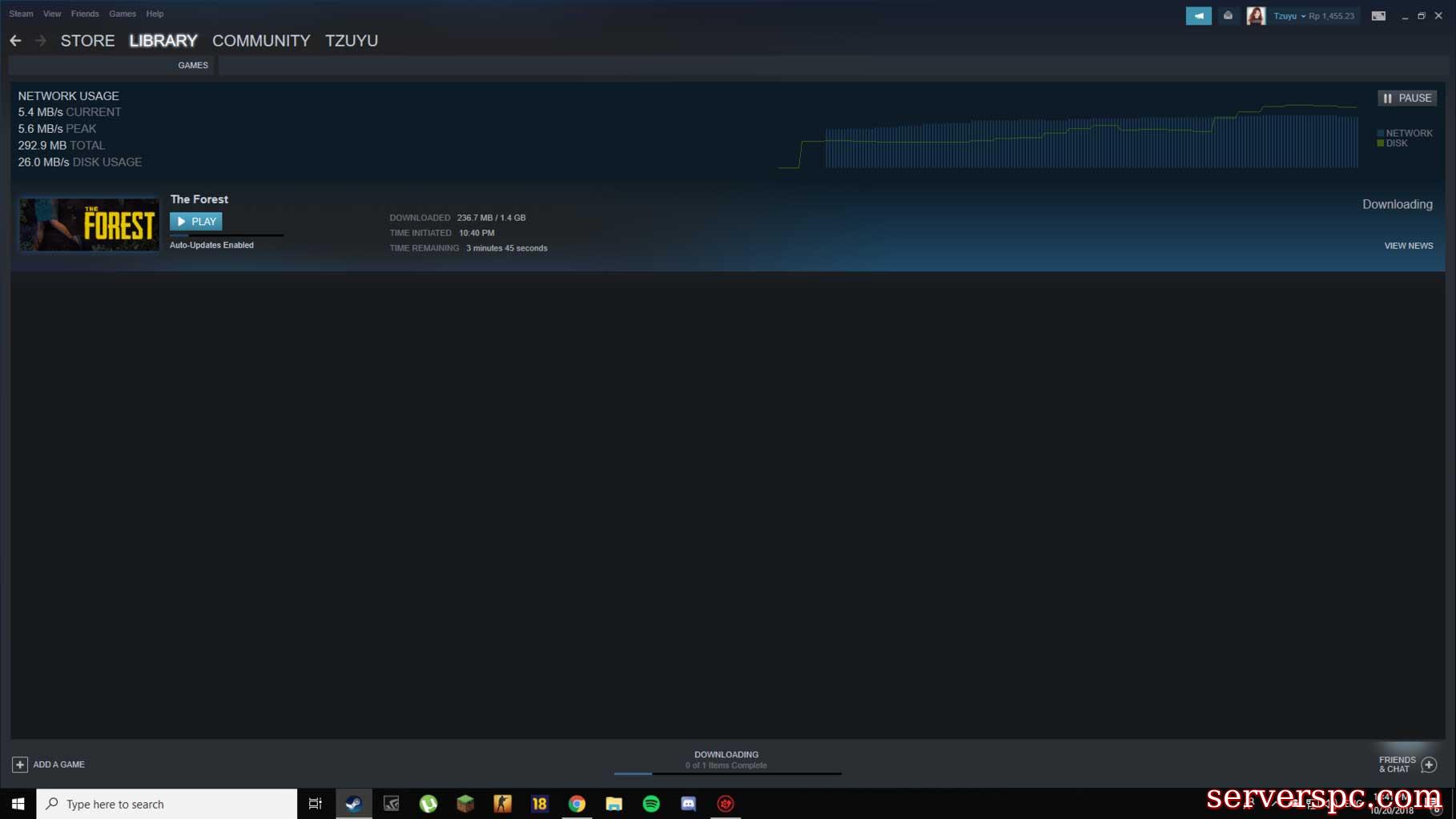Viewport: 1456px width, 819px height.
Task: Open the Steam menu
Action: pos(21,14)
